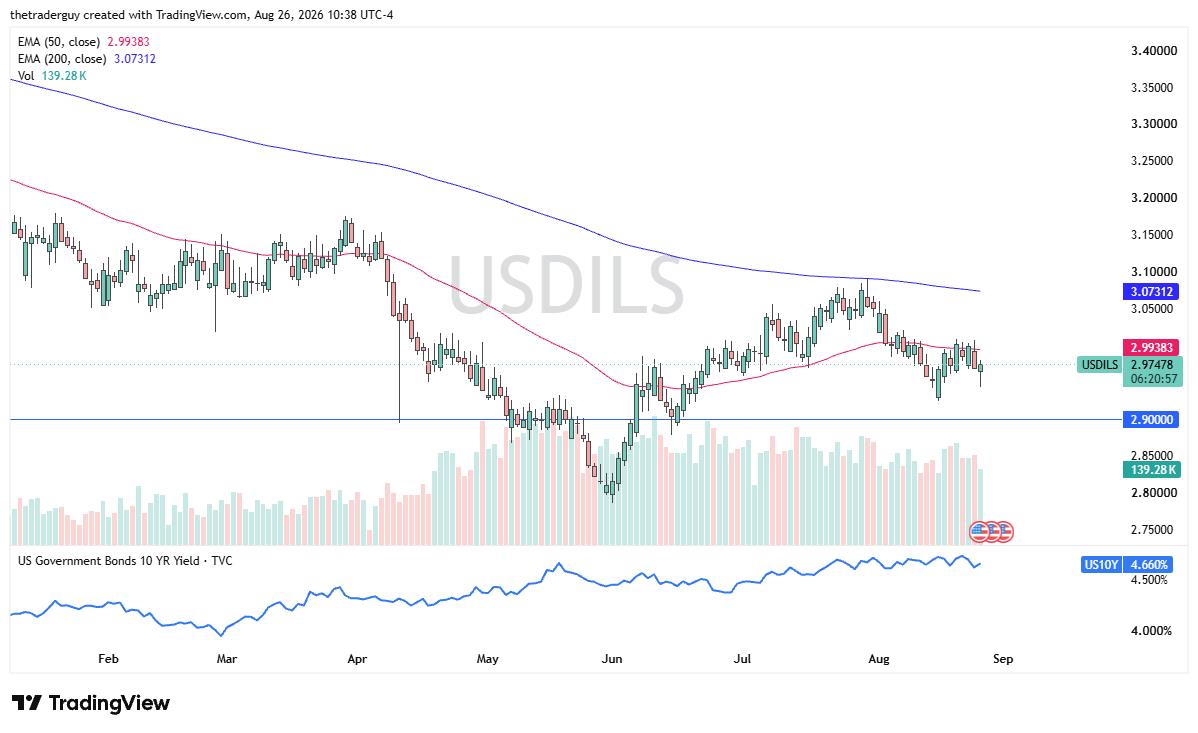
Task: Click the May label on the time axis
Action: click(487, 659)
